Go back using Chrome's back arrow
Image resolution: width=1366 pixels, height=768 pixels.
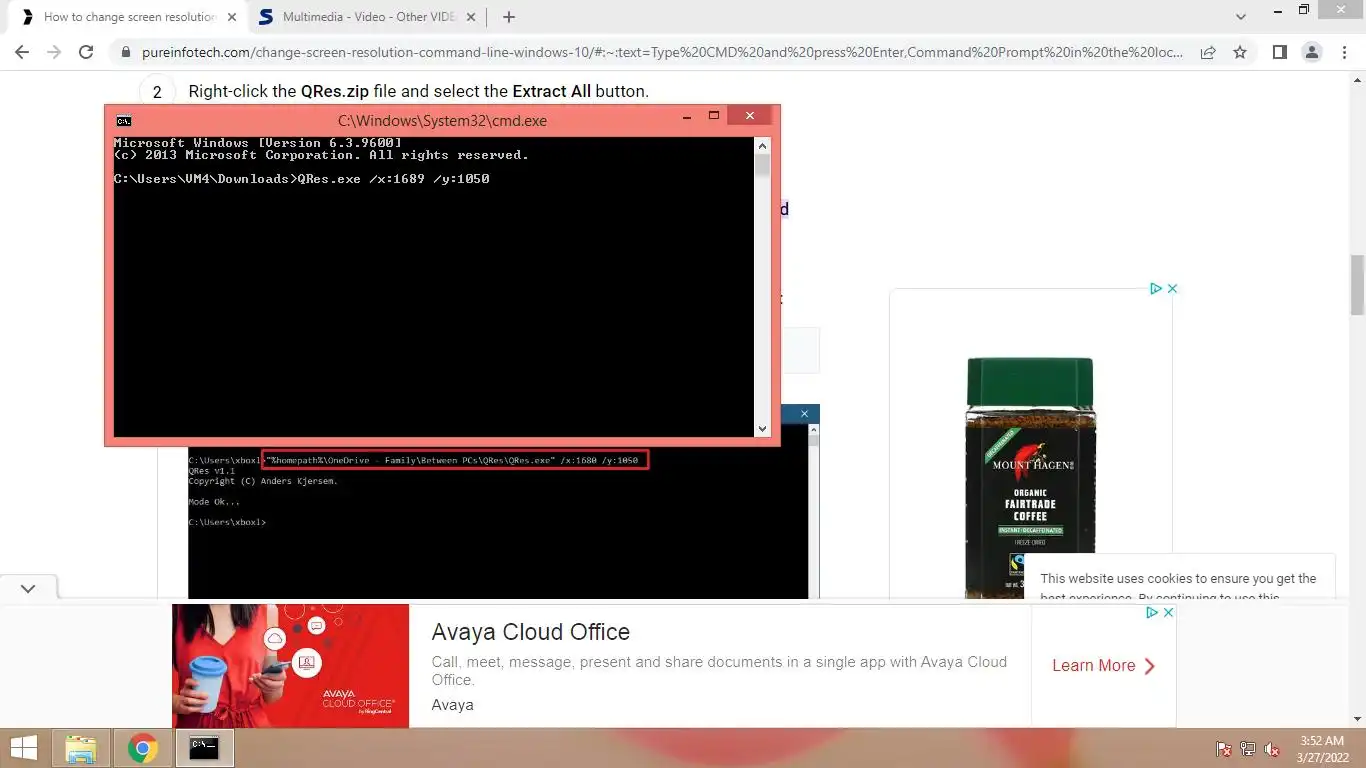(x=22, y=52)
